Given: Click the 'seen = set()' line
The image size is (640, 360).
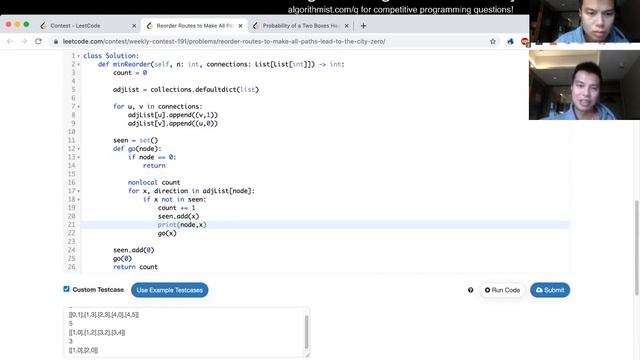Looking at the screenshot, I should click(x=136, y=140).
